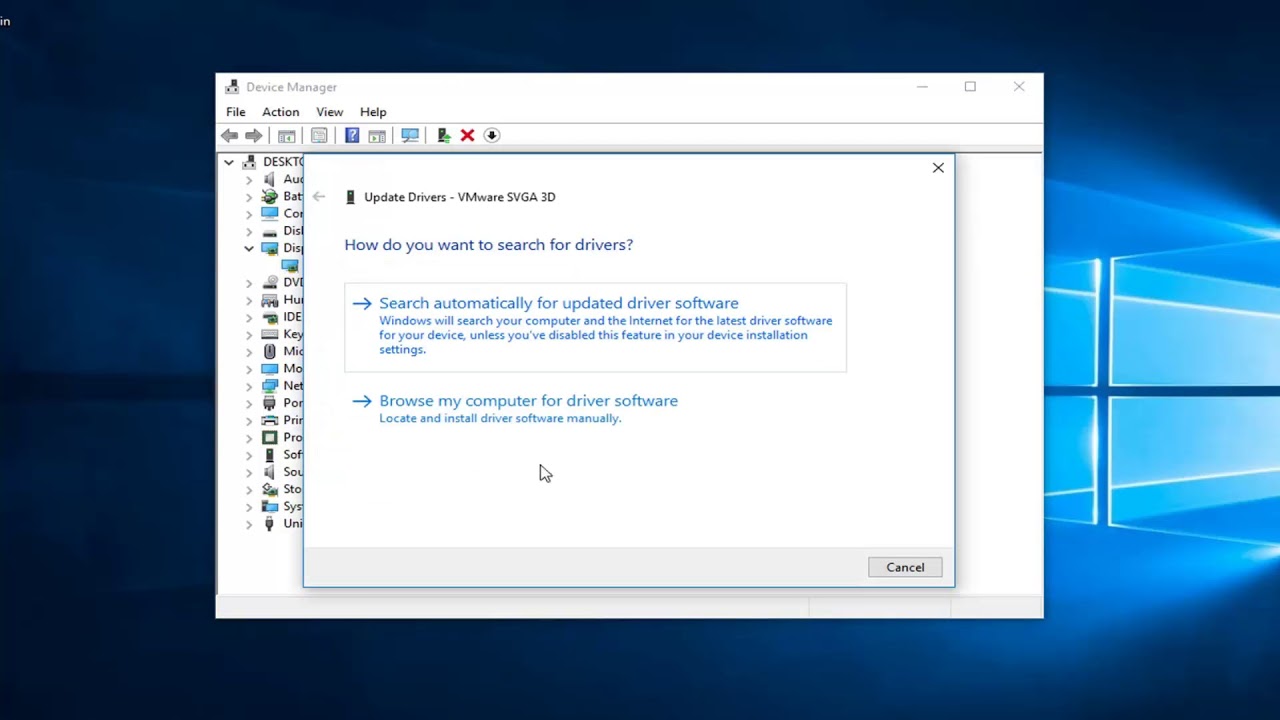Click the blue Help question mark icon
Screen dimensions: 1280x720
click(352, 135)
